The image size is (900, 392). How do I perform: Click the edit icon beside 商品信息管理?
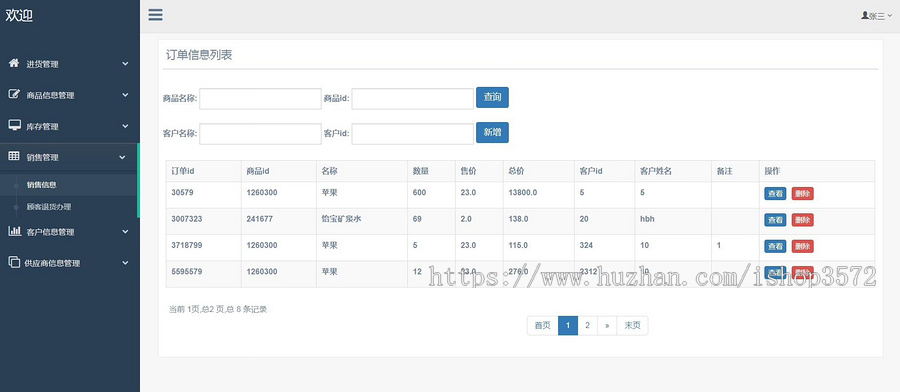click(14, 94)
